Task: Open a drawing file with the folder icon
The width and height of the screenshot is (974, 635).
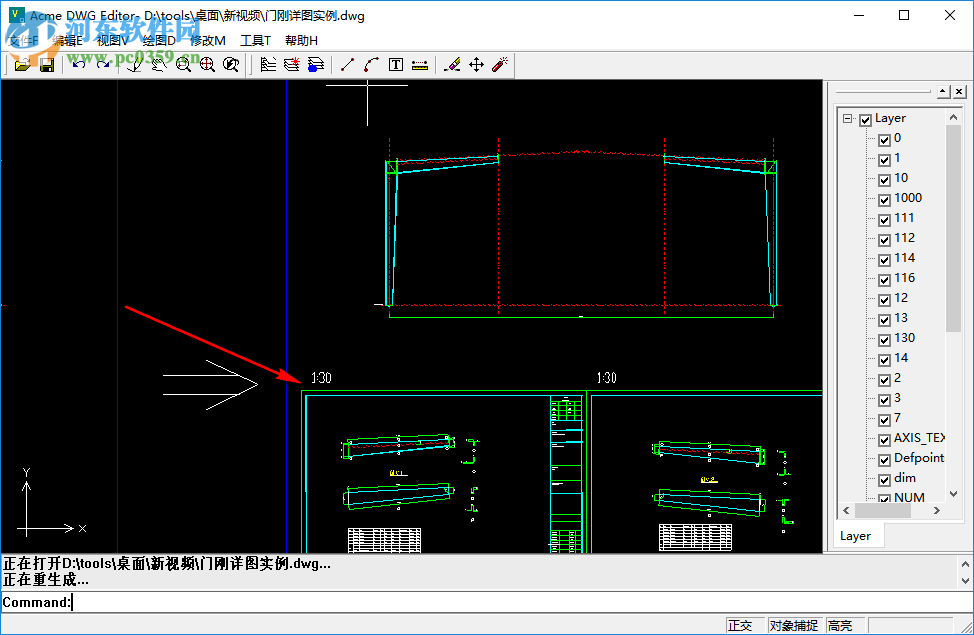Action: 24,63
